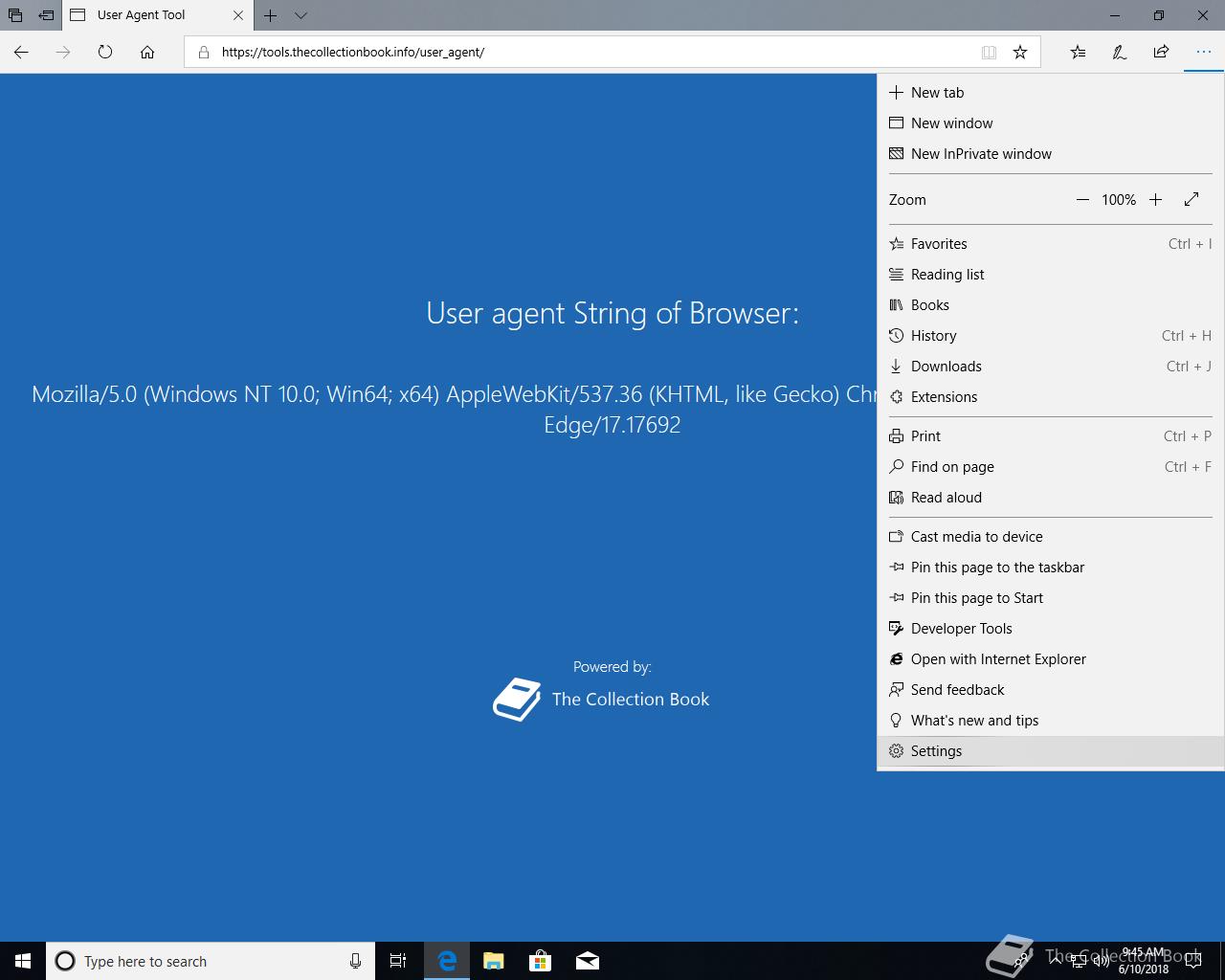Select the User Agent Tool tab
The height and width of the screenshot is (980, 1225).
(158, 15)
